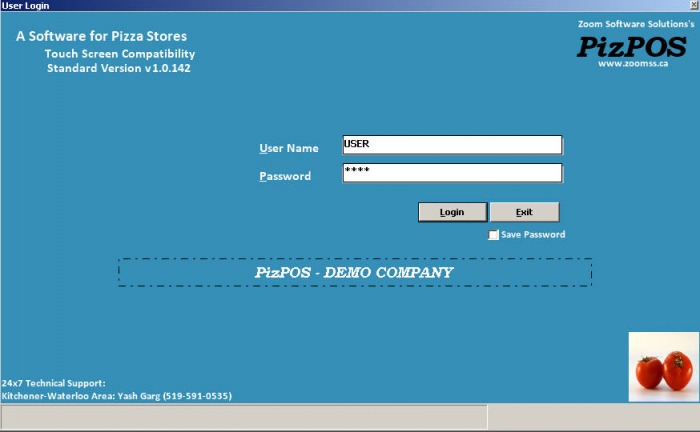The width and height of the screenshot is (700, 432).
Task: Click the 24x7 Technical Support text
Action: (54, 383)
